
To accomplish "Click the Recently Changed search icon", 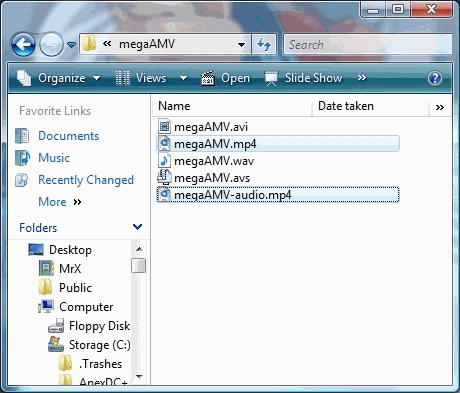I will (22, 180).
